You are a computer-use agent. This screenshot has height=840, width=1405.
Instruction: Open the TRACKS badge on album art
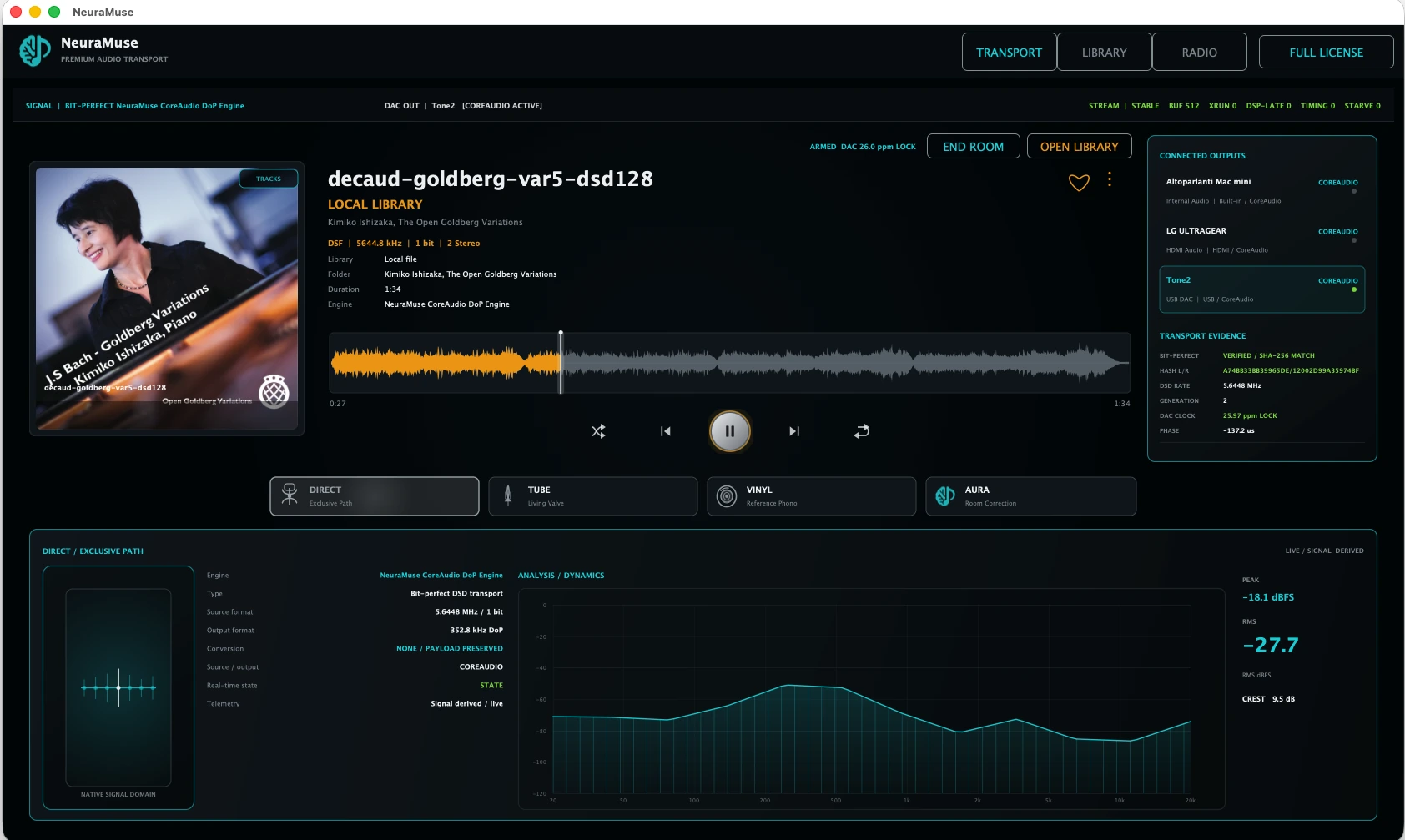[269, 179]
